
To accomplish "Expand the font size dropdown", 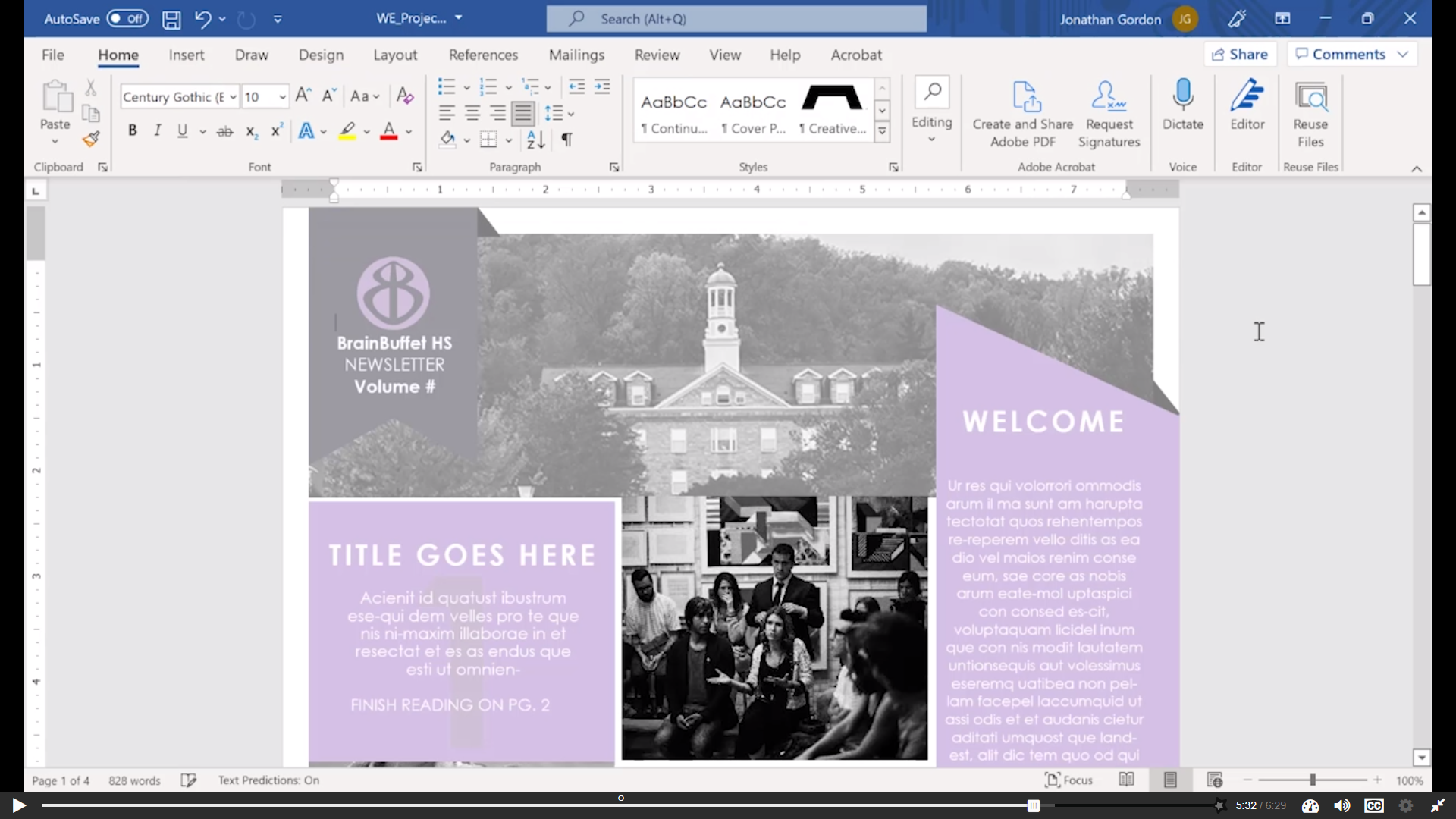I will (282, 97).
